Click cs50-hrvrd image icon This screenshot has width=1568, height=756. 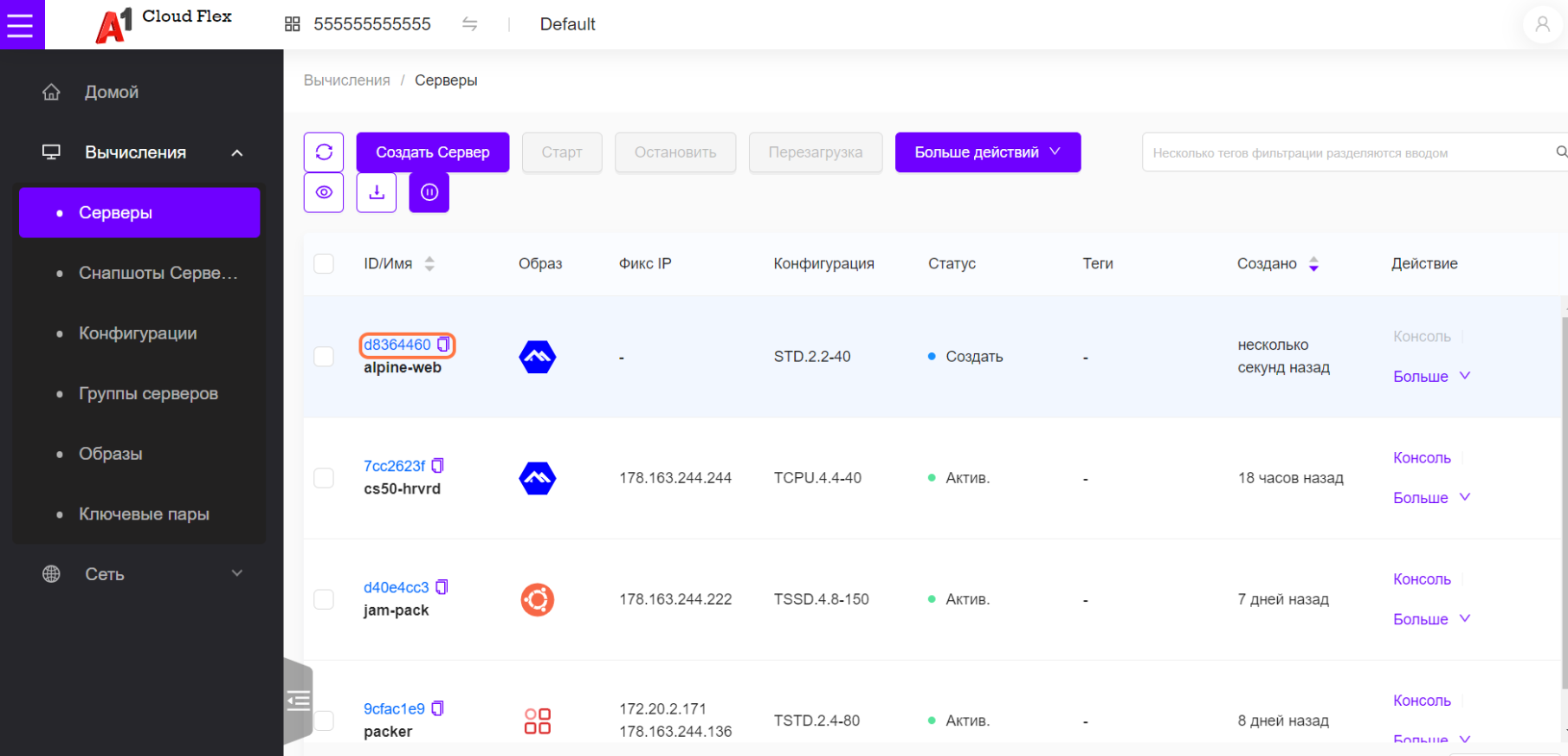(538, 478)
